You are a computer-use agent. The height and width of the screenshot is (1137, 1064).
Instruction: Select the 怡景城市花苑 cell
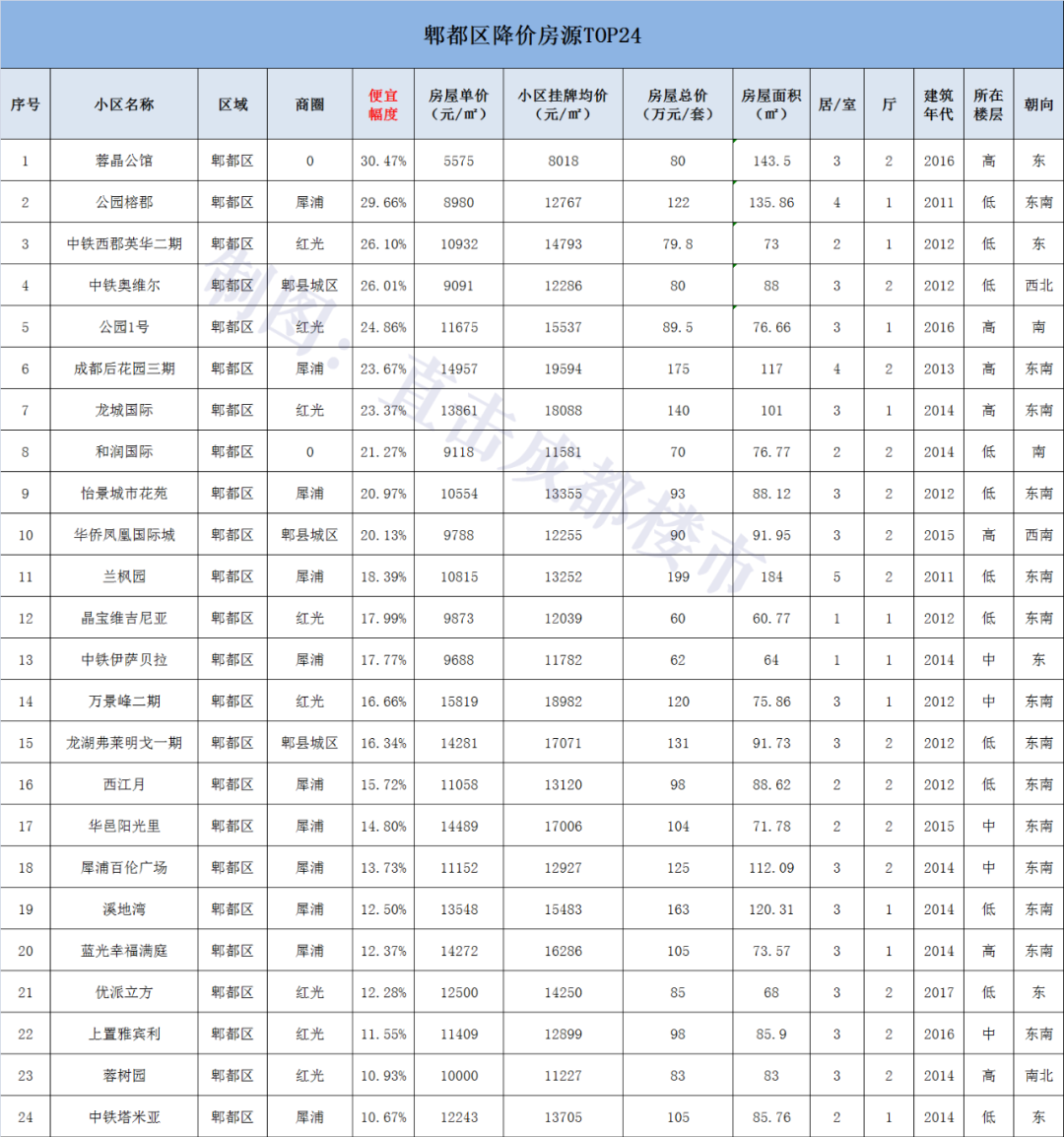pos(124,493)
